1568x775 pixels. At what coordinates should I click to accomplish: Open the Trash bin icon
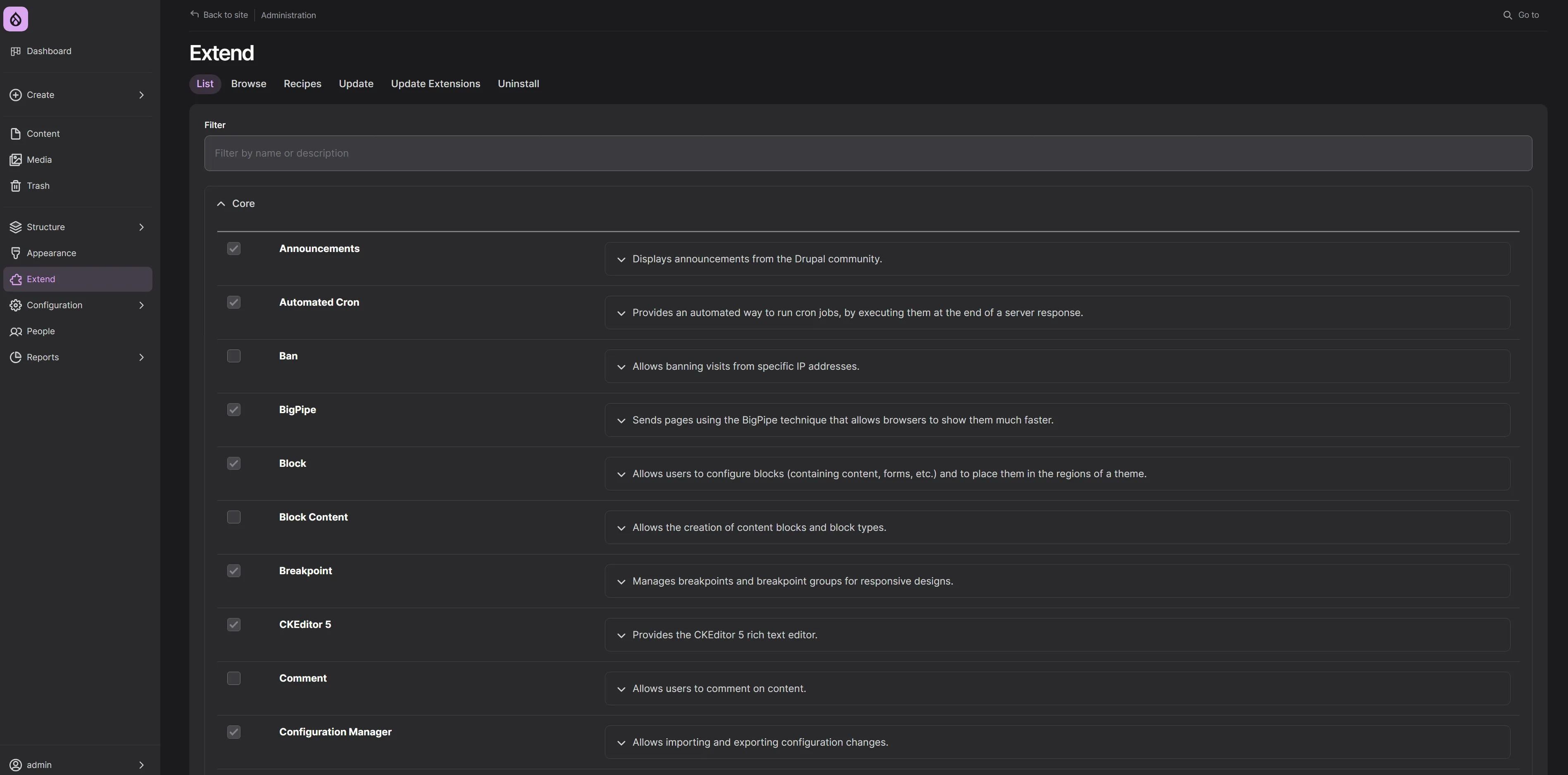tap(16, 185)
